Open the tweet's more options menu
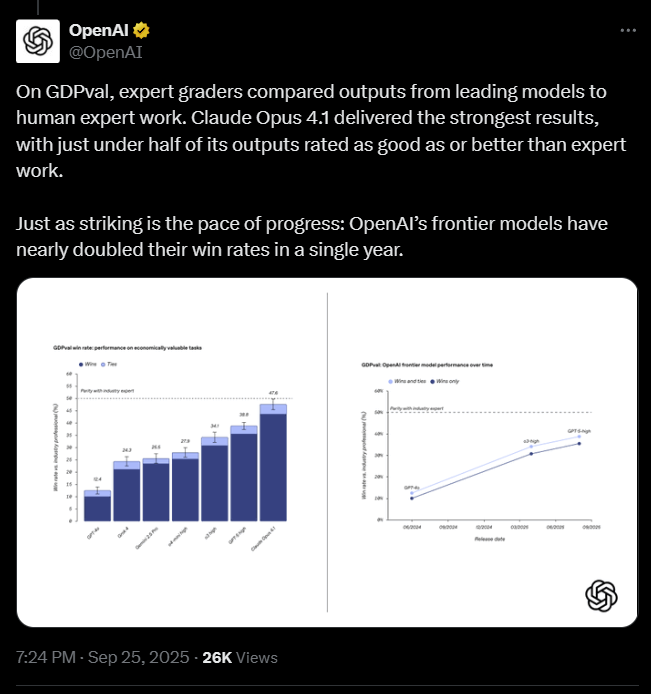The width and height of the screenshot is (651, 694). [627, 31]
